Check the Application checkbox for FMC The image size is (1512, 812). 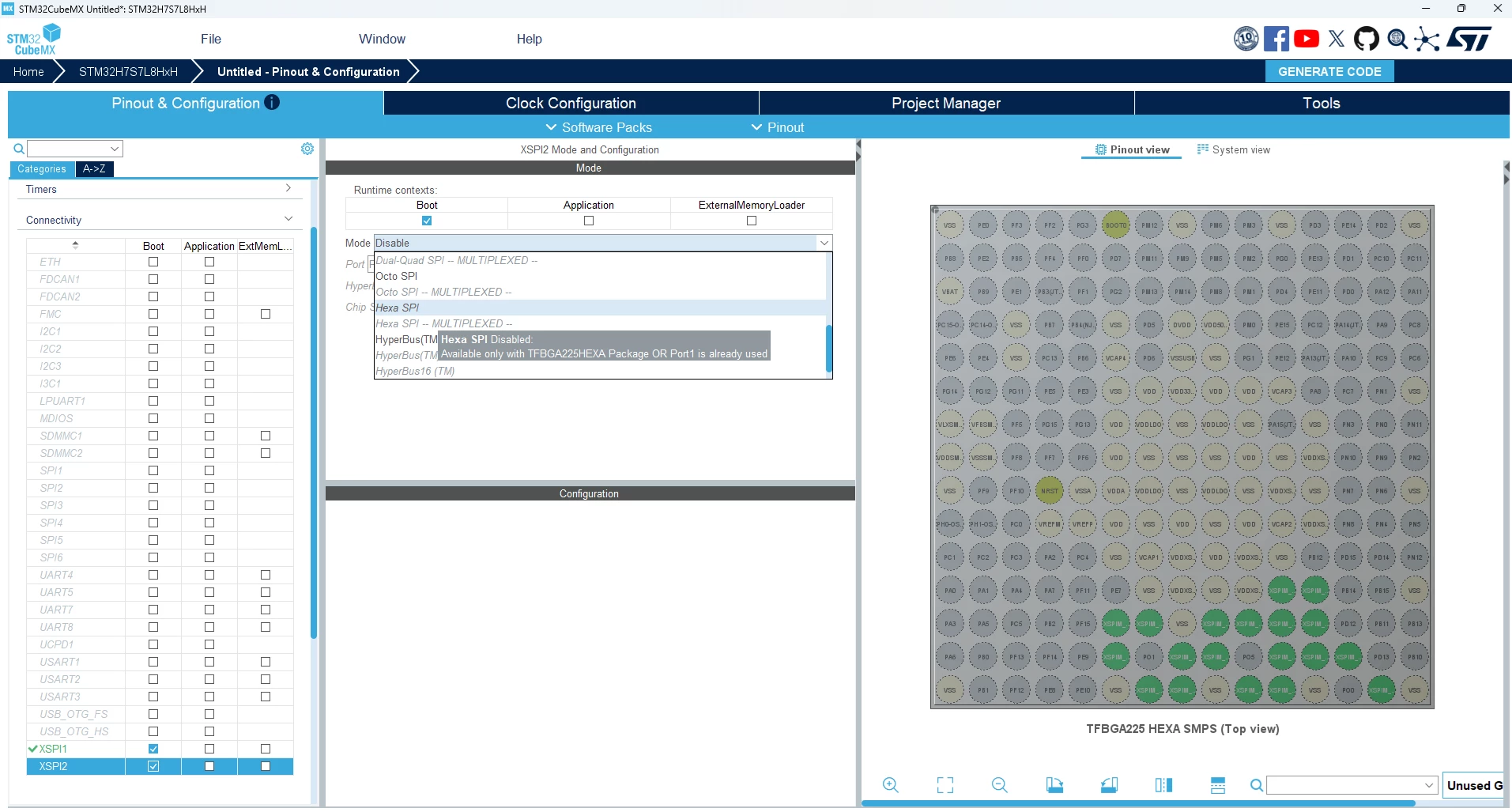point(209,314)
